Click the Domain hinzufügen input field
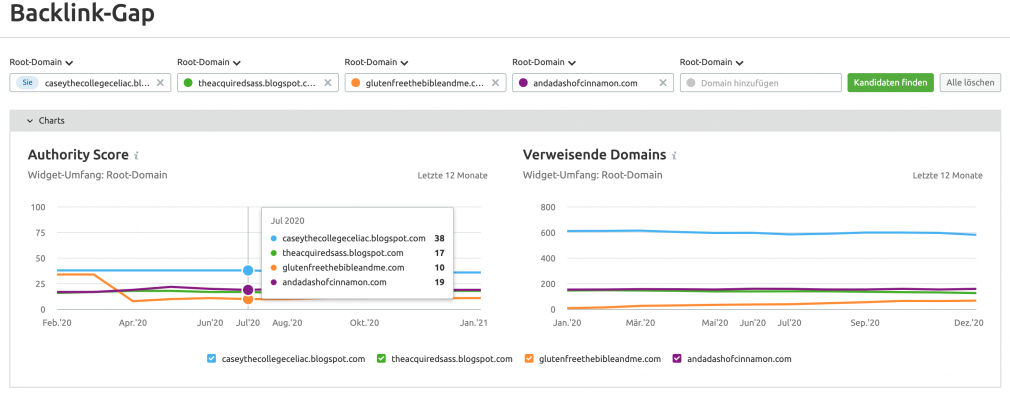The height and width of the screenshot is (396, 1010). (x=761, y=83)
